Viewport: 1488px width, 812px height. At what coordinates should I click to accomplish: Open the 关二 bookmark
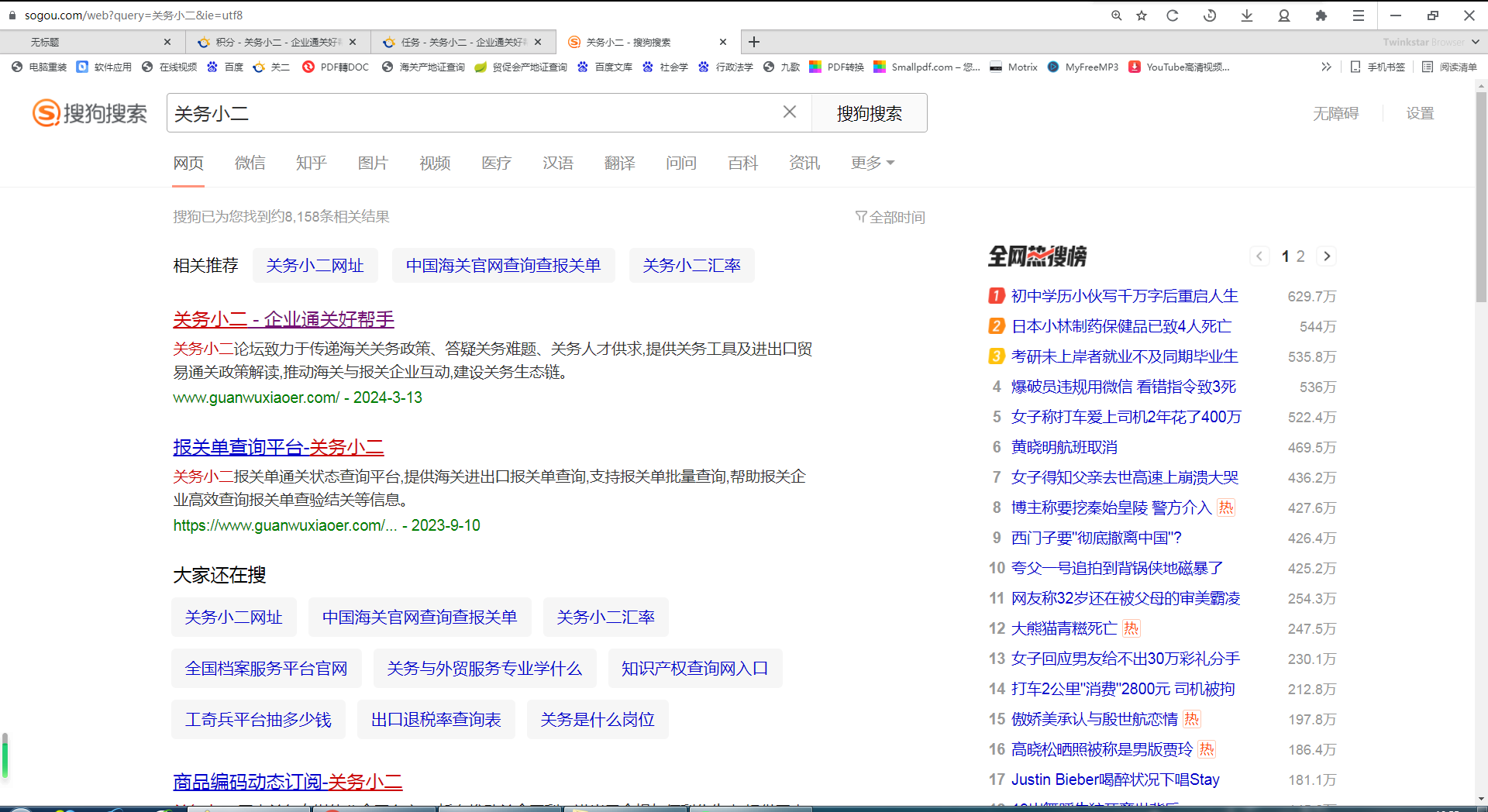coord(271,67)
